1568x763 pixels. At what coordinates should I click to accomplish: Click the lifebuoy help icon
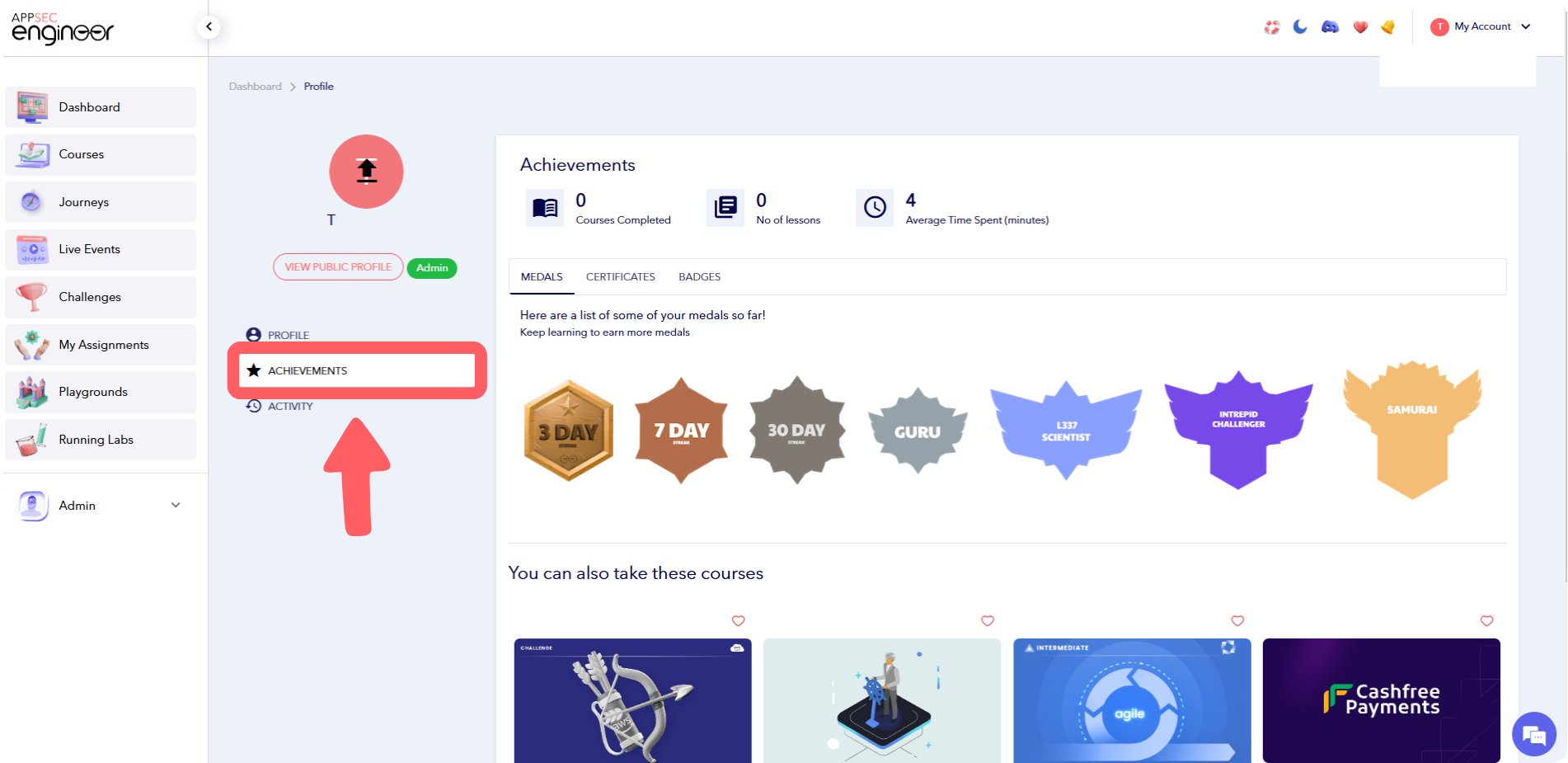(1272, 27)
